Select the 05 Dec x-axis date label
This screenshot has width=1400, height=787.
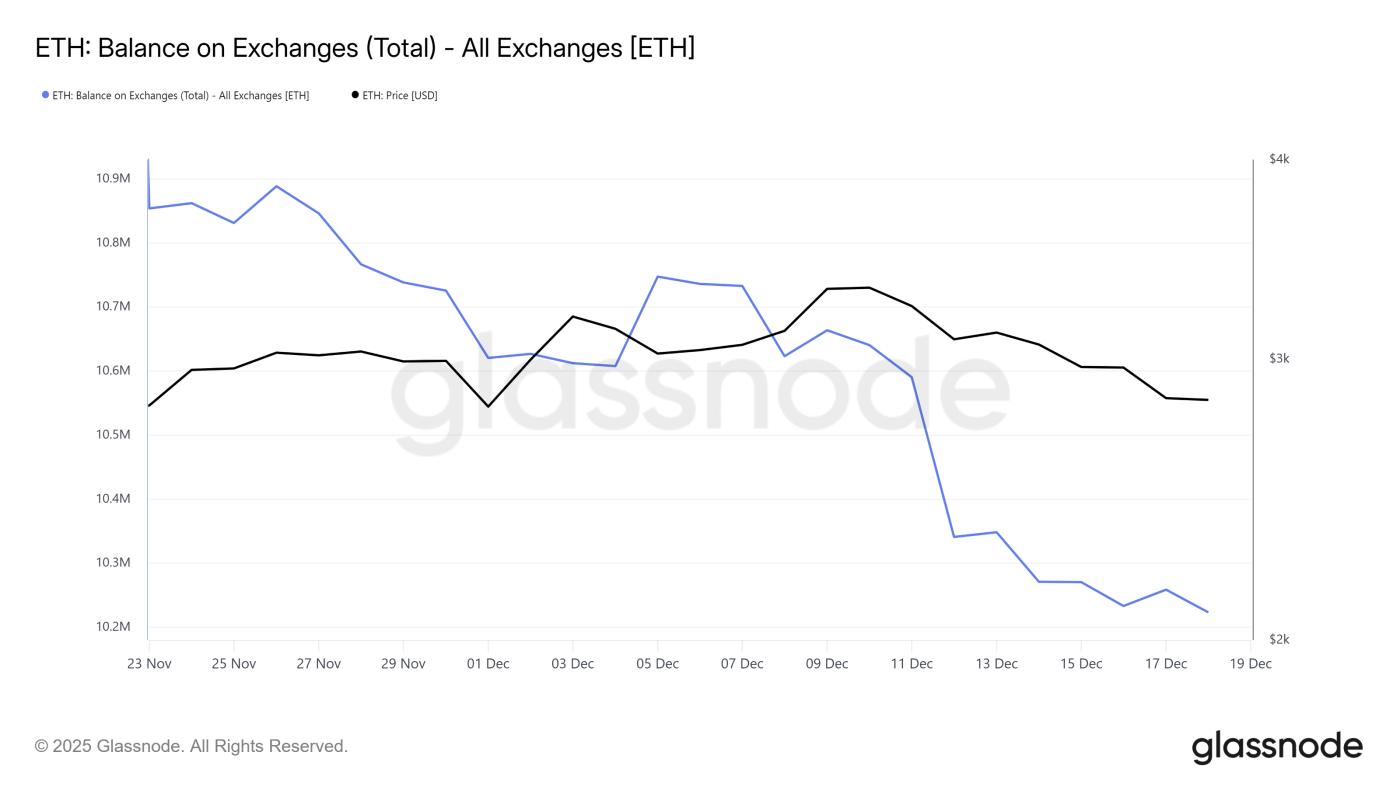click(657, 663)
